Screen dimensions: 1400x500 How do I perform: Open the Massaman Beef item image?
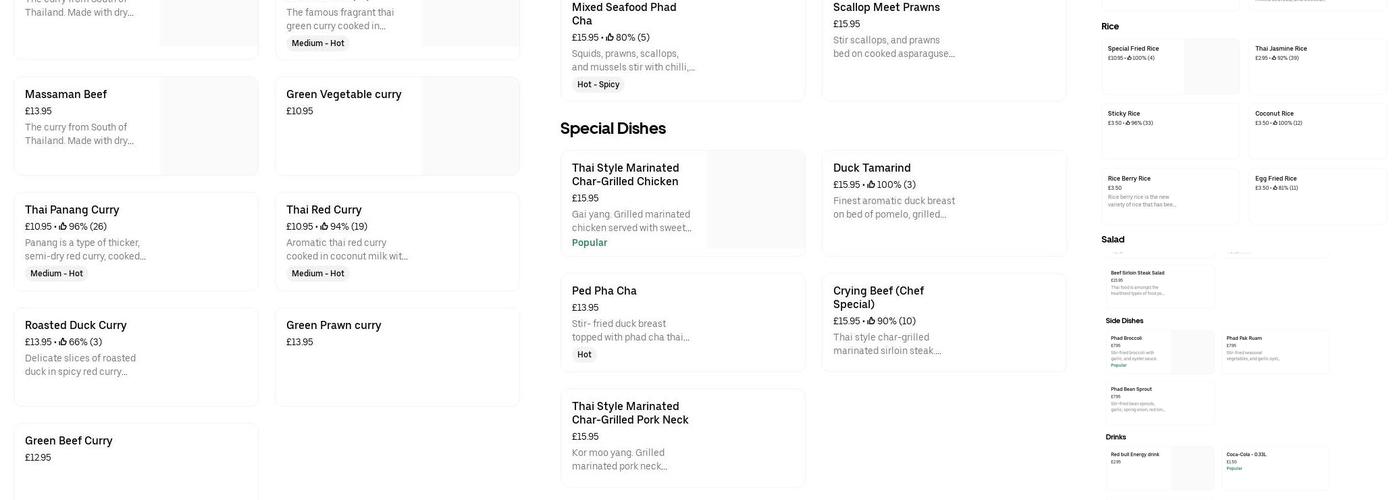click(x=208, y=126)
